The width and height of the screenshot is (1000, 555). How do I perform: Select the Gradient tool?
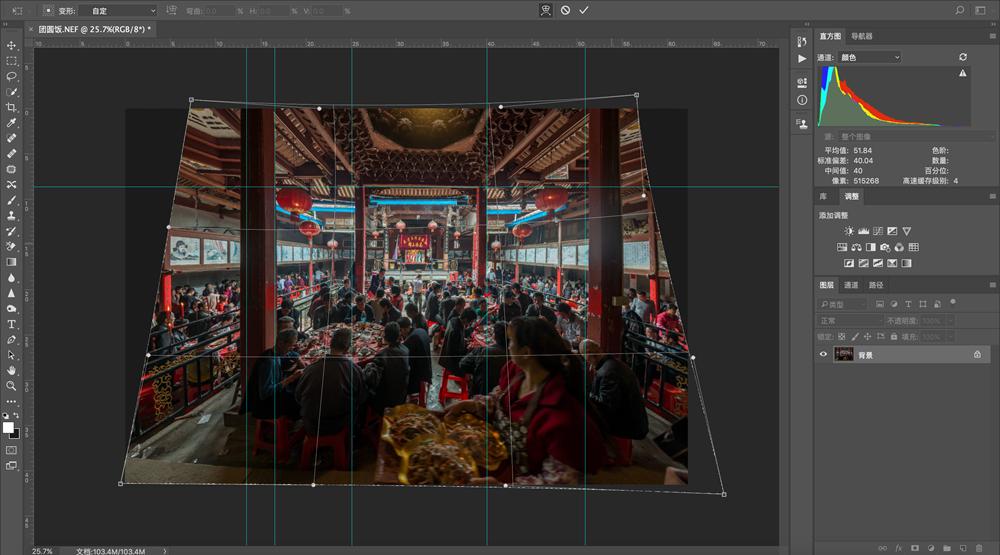[x=11, y=262]
